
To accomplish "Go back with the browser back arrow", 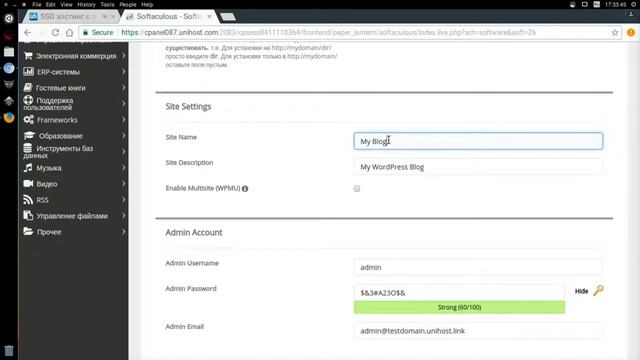I will (x=27, y=32).
